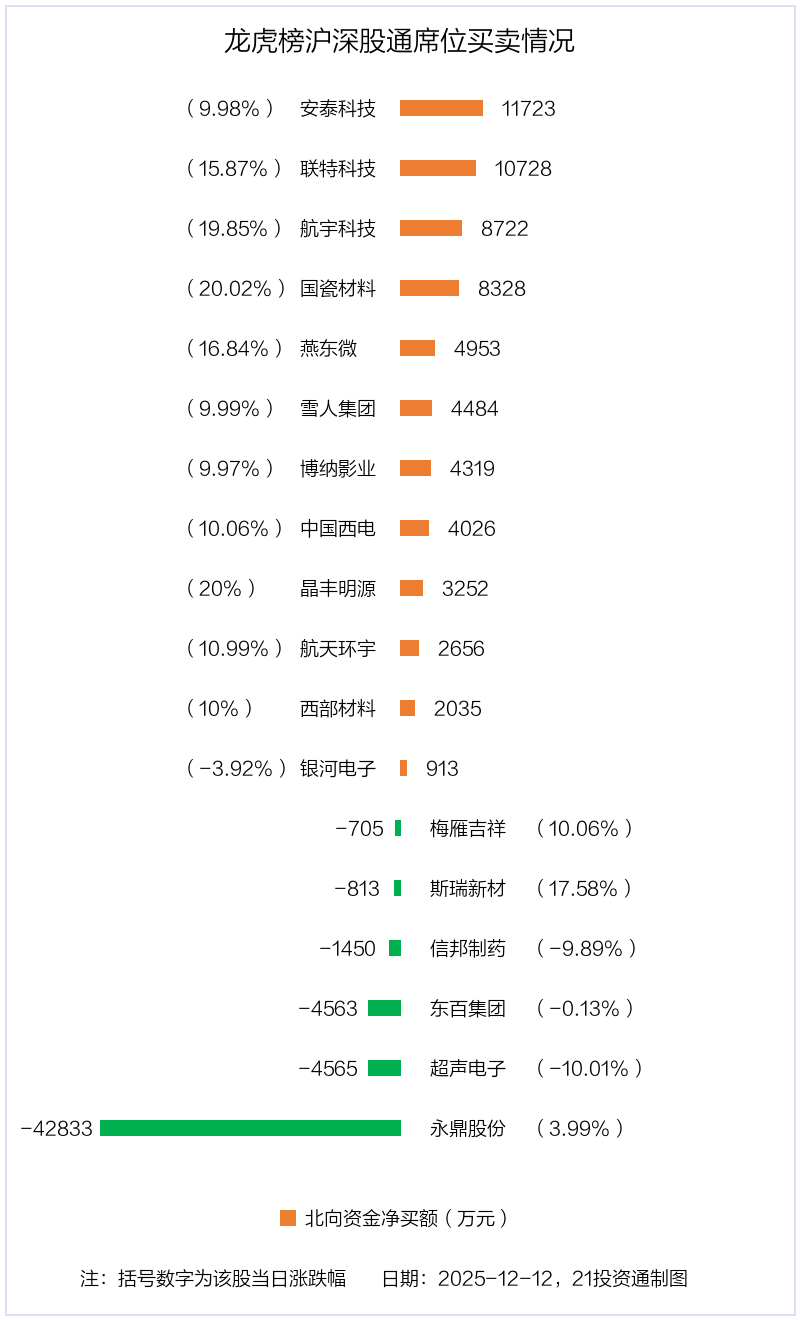The height and width of the screenshot is (1320, 800).
Task: Click the green bar for 超声电子
Action: click(x=384, y=1068)
